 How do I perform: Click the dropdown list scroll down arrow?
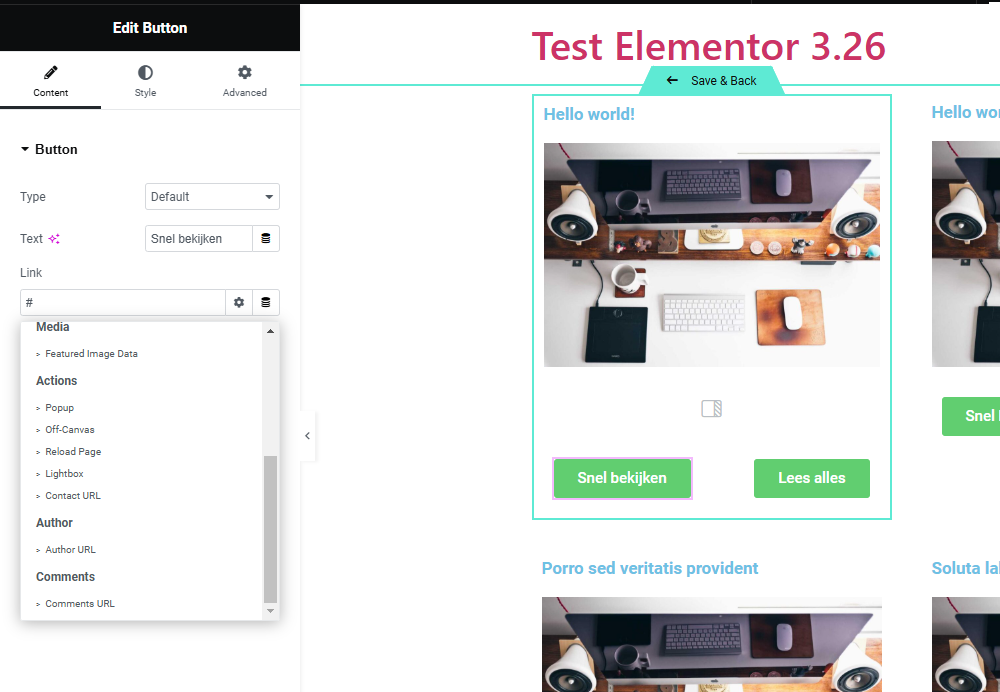click(270, 610)
